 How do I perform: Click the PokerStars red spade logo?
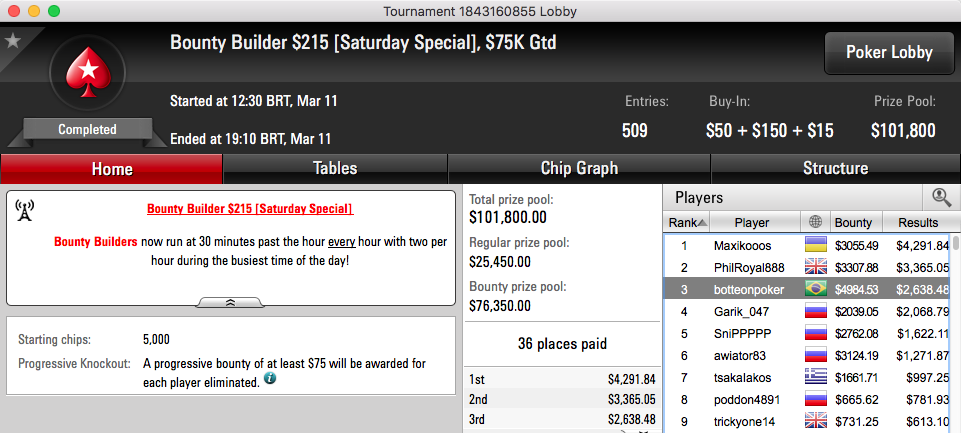click(x=88, y=72)
